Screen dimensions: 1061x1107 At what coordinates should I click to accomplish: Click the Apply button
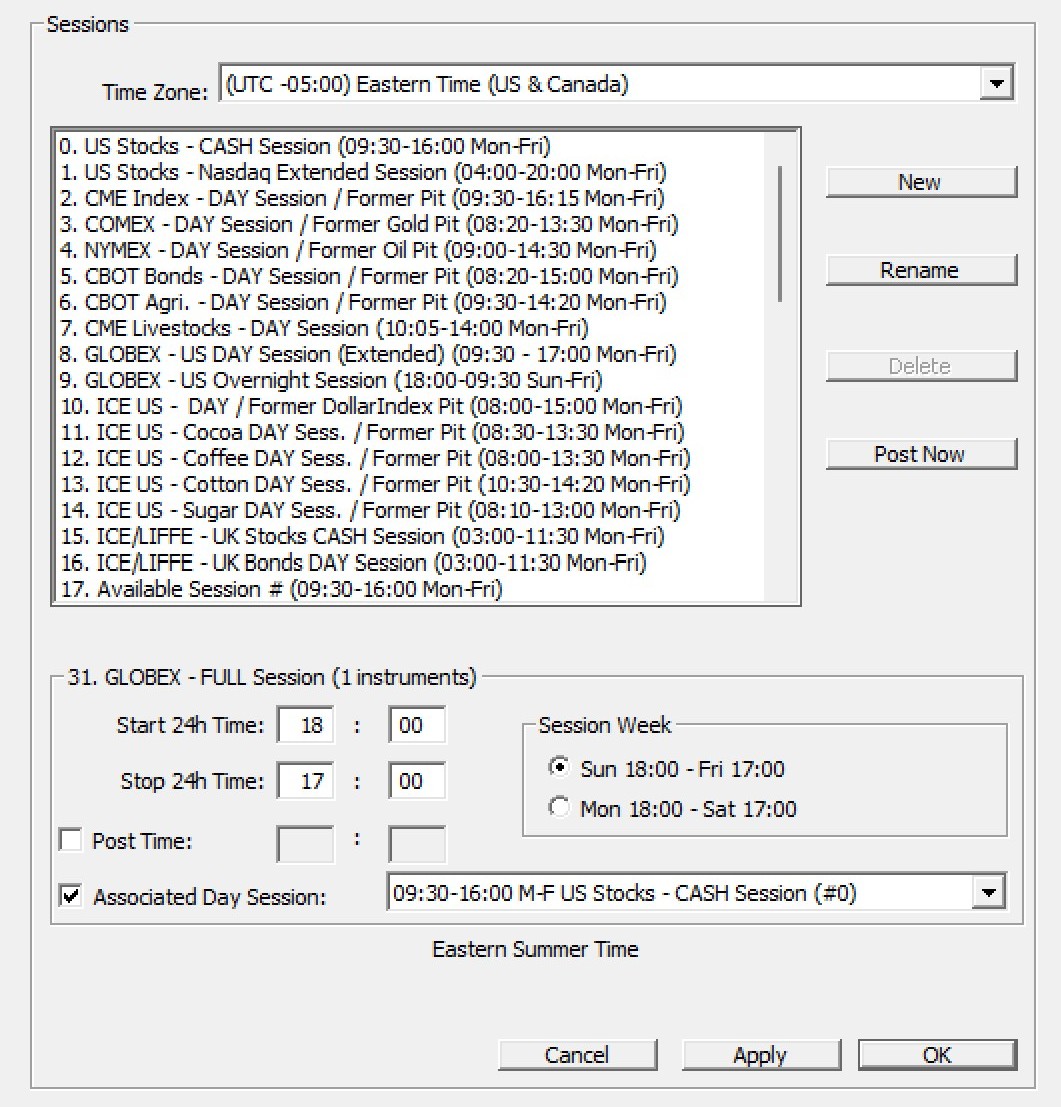coord(761,1055)
